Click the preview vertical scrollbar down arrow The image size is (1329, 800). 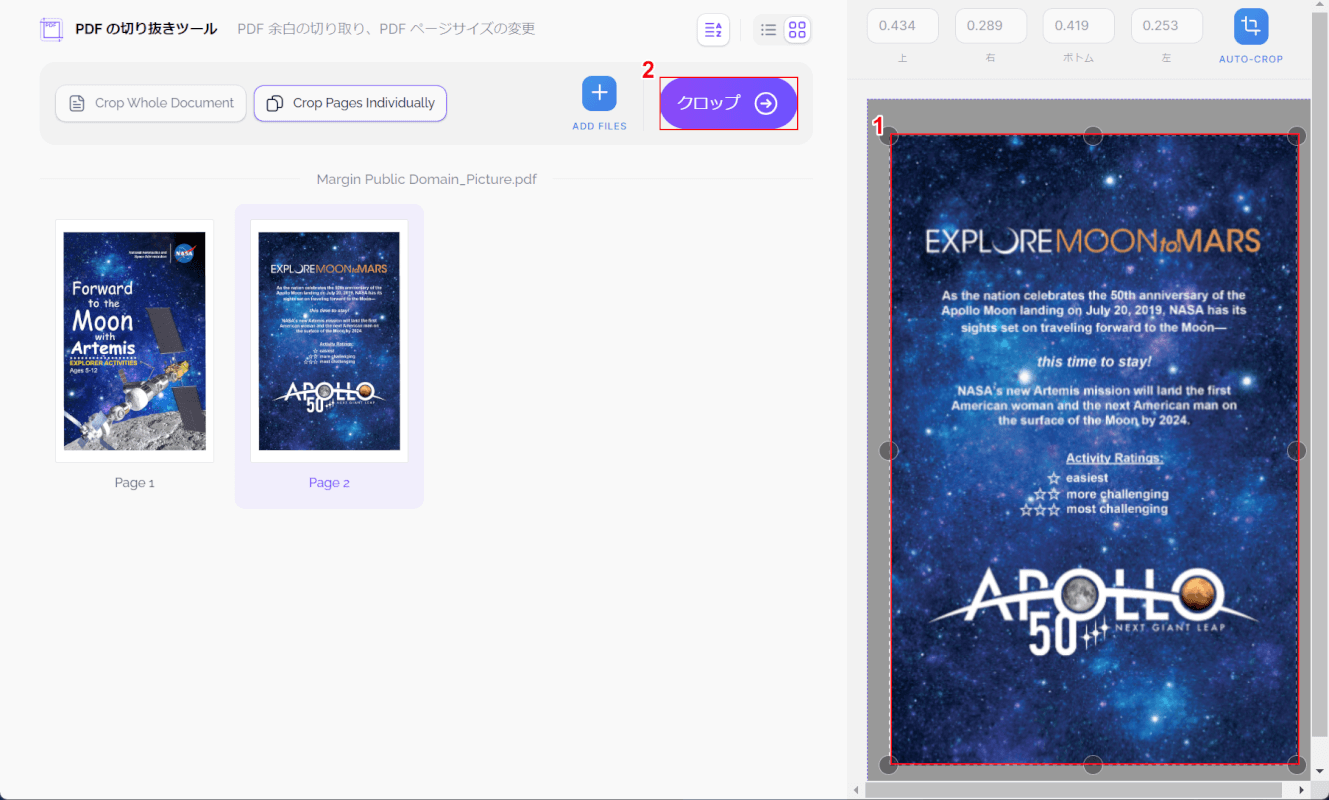click(1320, 772)
